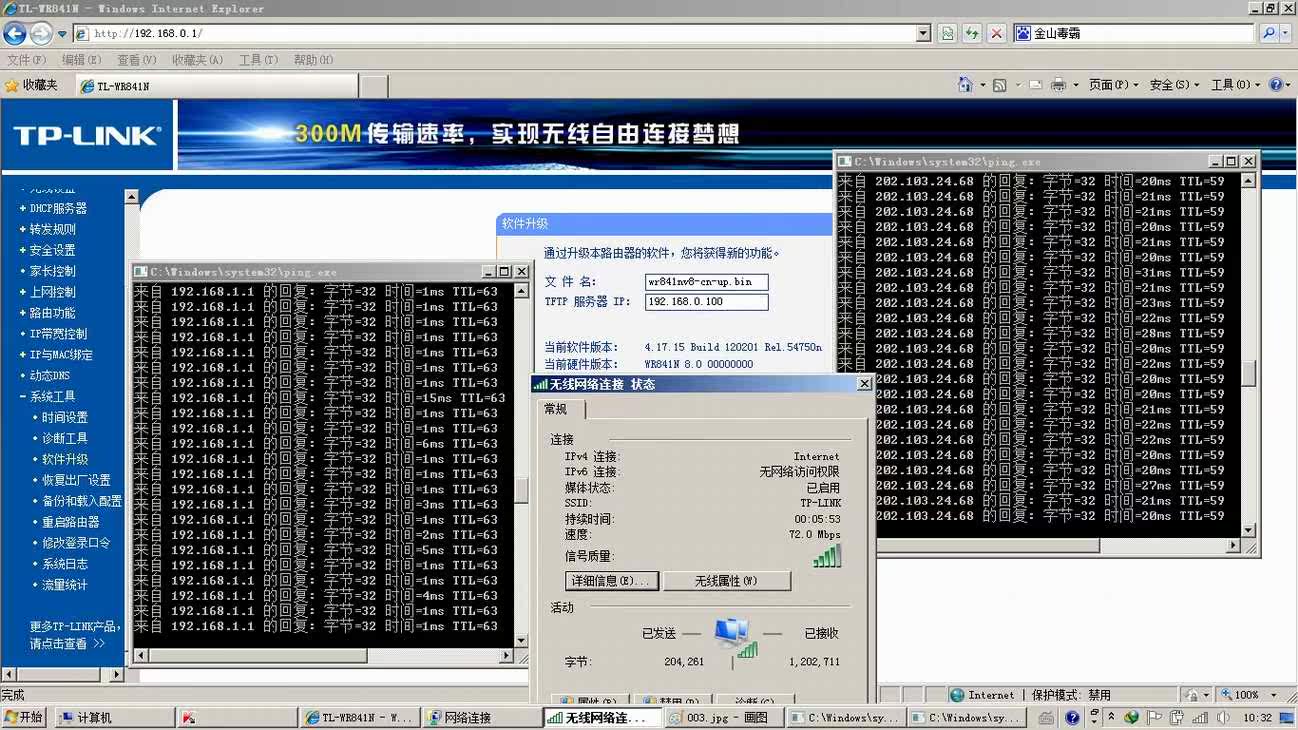Open the 安全(S) dropdown menu
This screenshot has width=1298, height=730.
1174,85
